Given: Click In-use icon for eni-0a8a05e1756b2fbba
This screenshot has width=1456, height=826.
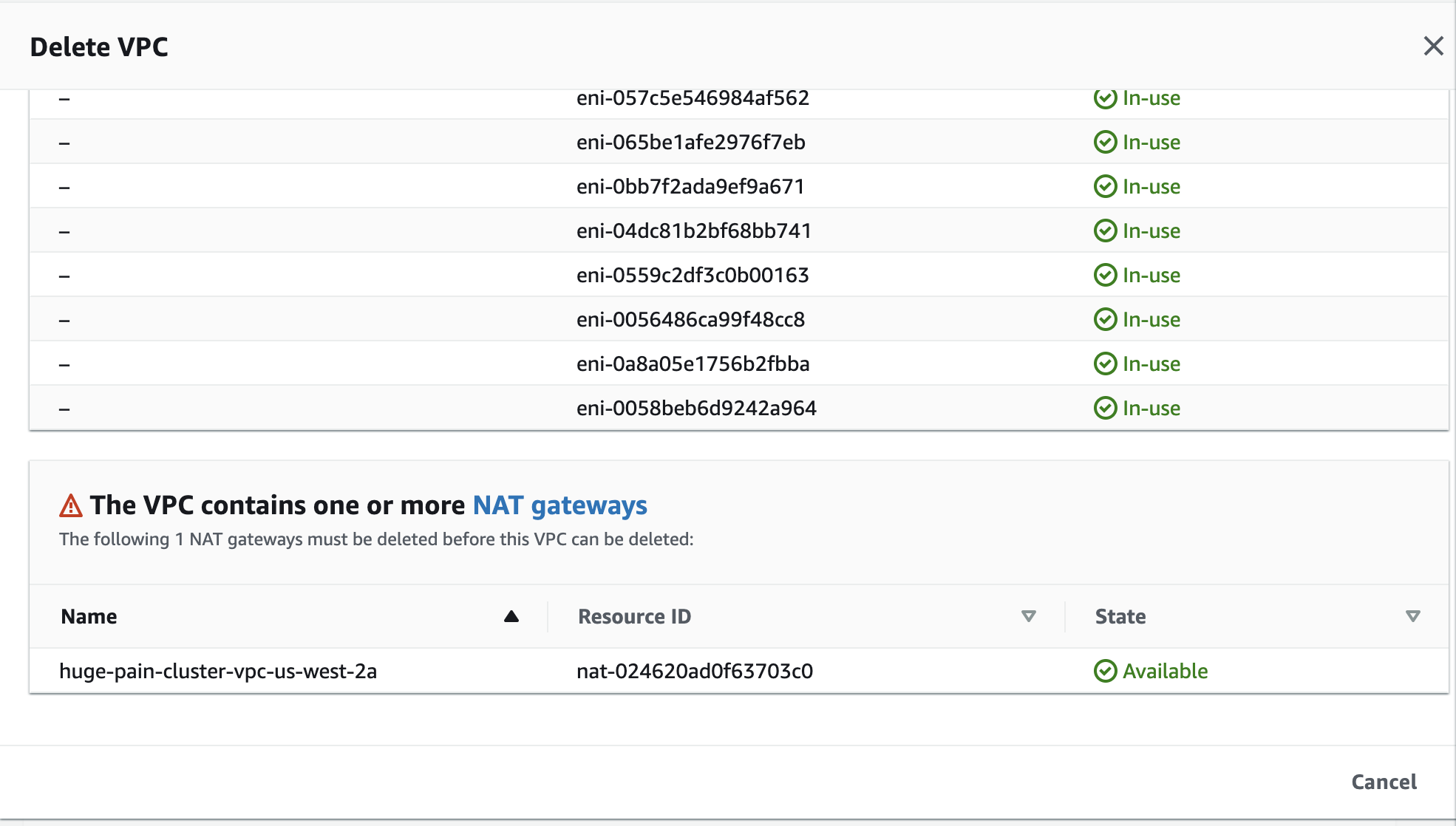Looking at the screenshot, I should point(1105,363).
